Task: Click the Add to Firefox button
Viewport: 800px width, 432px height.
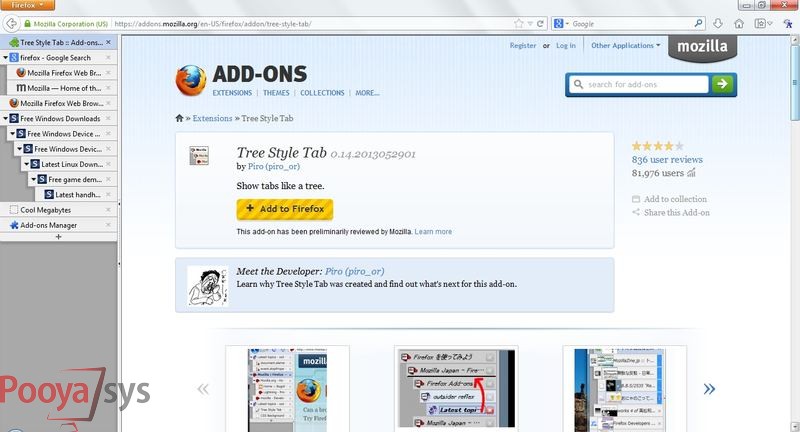Action: click(x=285, y=209)
